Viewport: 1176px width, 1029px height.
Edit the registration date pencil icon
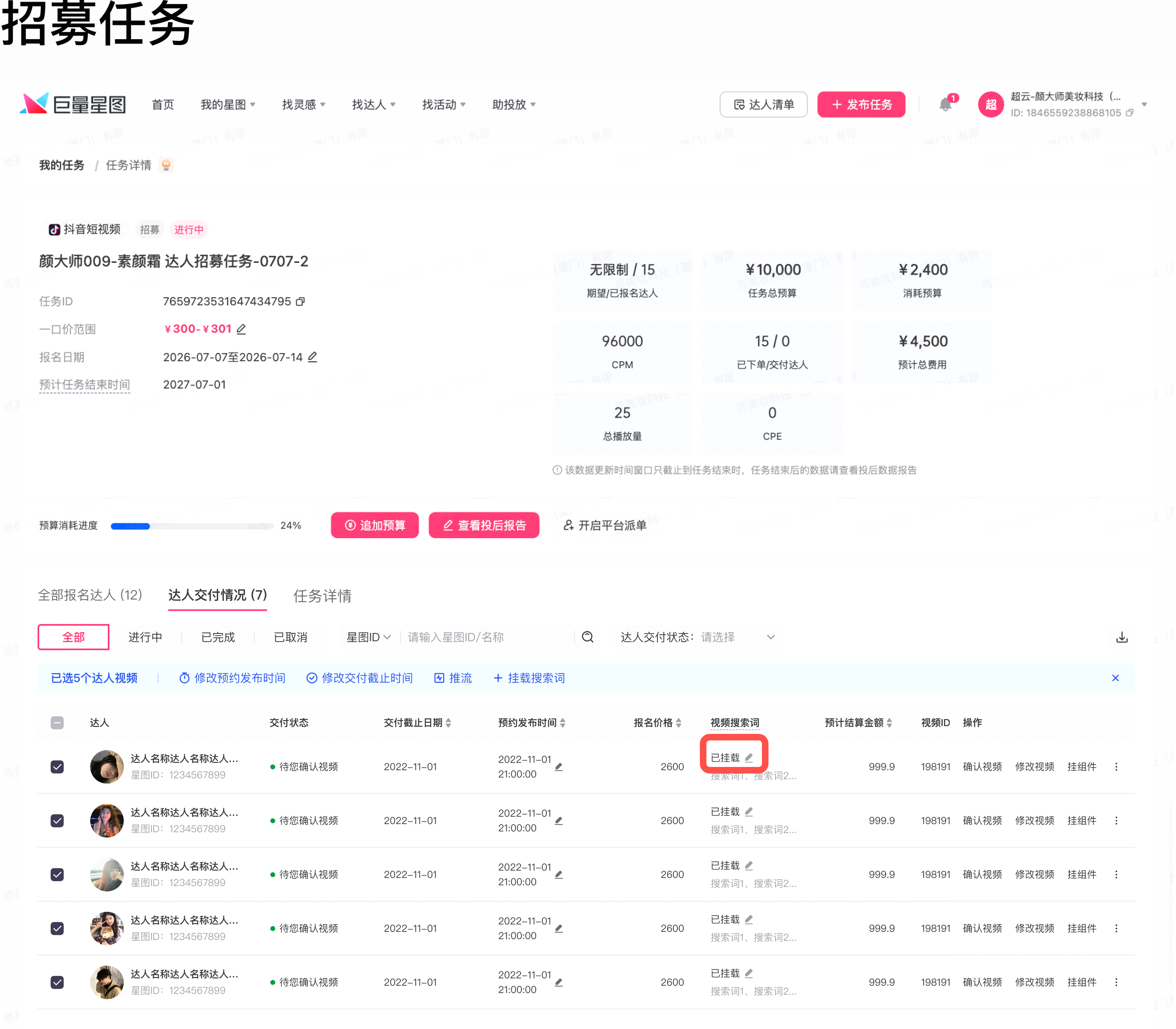click(x=312, y=357)
